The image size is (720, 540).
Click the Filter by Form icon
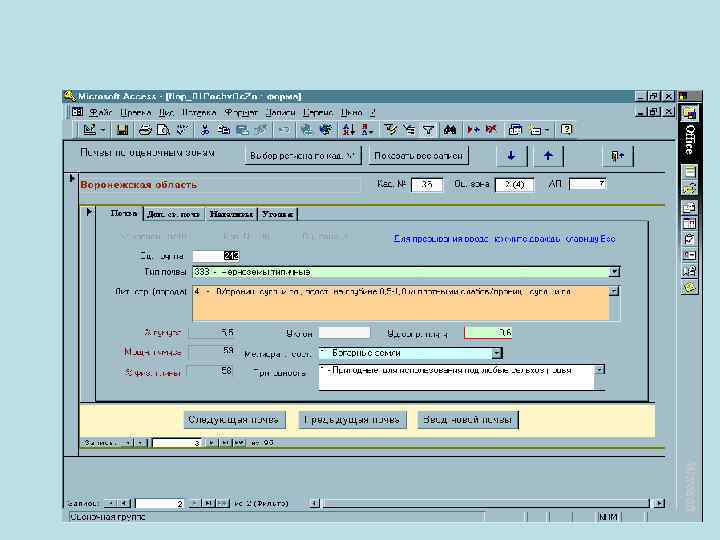pyautogui.click(x=409, y=130)
